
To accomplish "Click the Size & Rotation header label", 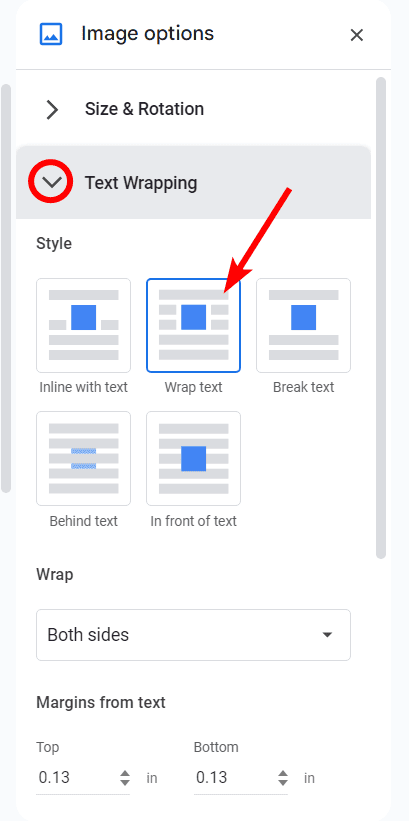I will tap(145, 109).
